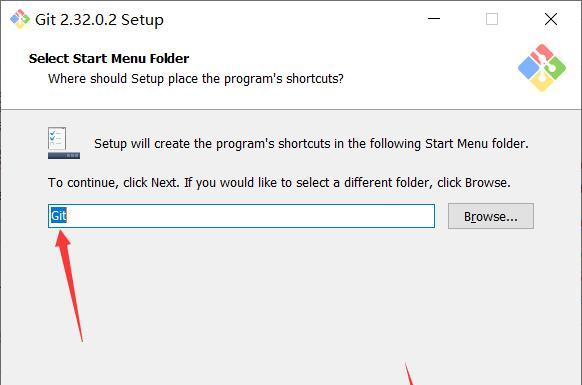Screen dimensions: 582x385
Task: Click the red arrow tip near the bottom edge
Action: [409, 374]
